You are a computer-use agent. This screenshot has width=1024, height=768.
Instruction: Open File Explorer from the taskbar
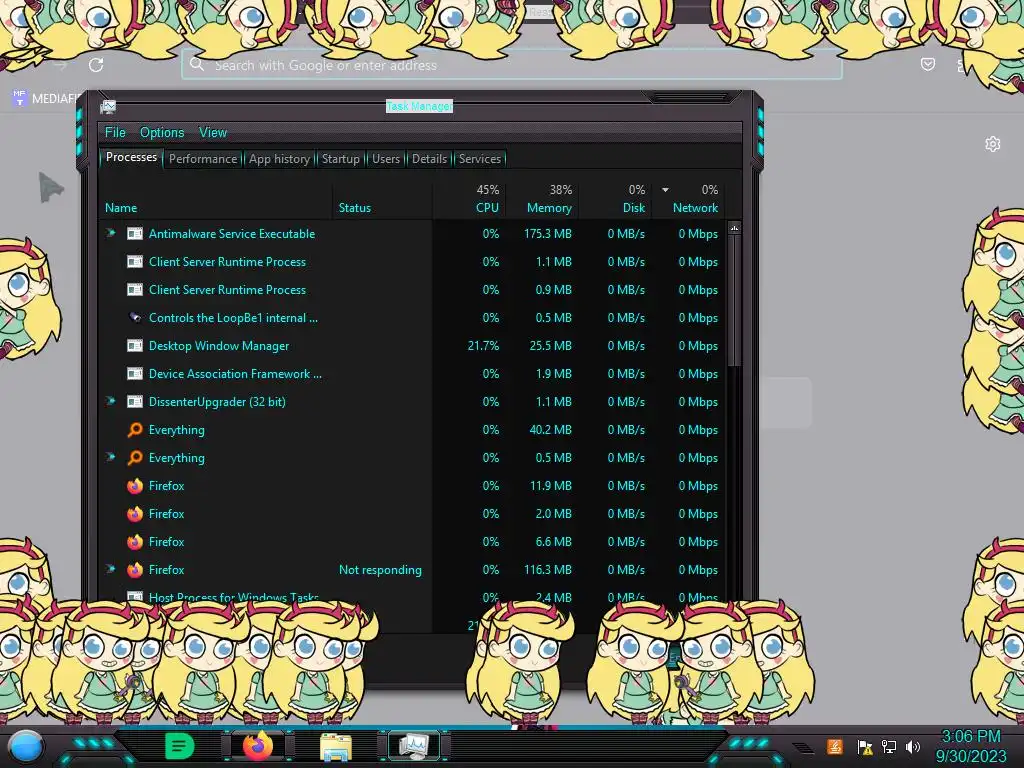tap(336, 746)
